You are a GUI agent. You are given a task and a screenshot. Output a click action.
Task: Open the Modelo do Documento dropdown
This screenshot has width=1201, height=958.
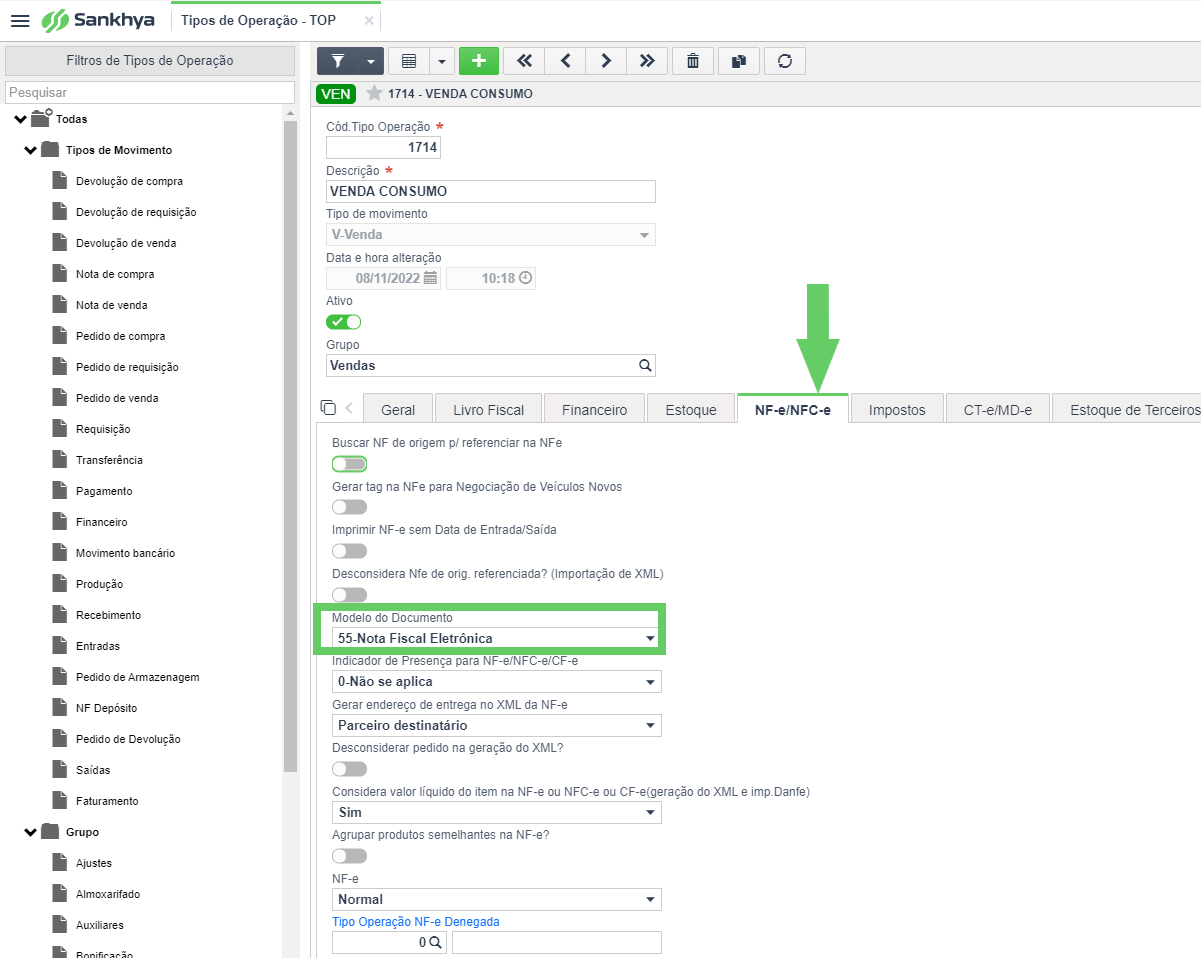pos(497,638)
